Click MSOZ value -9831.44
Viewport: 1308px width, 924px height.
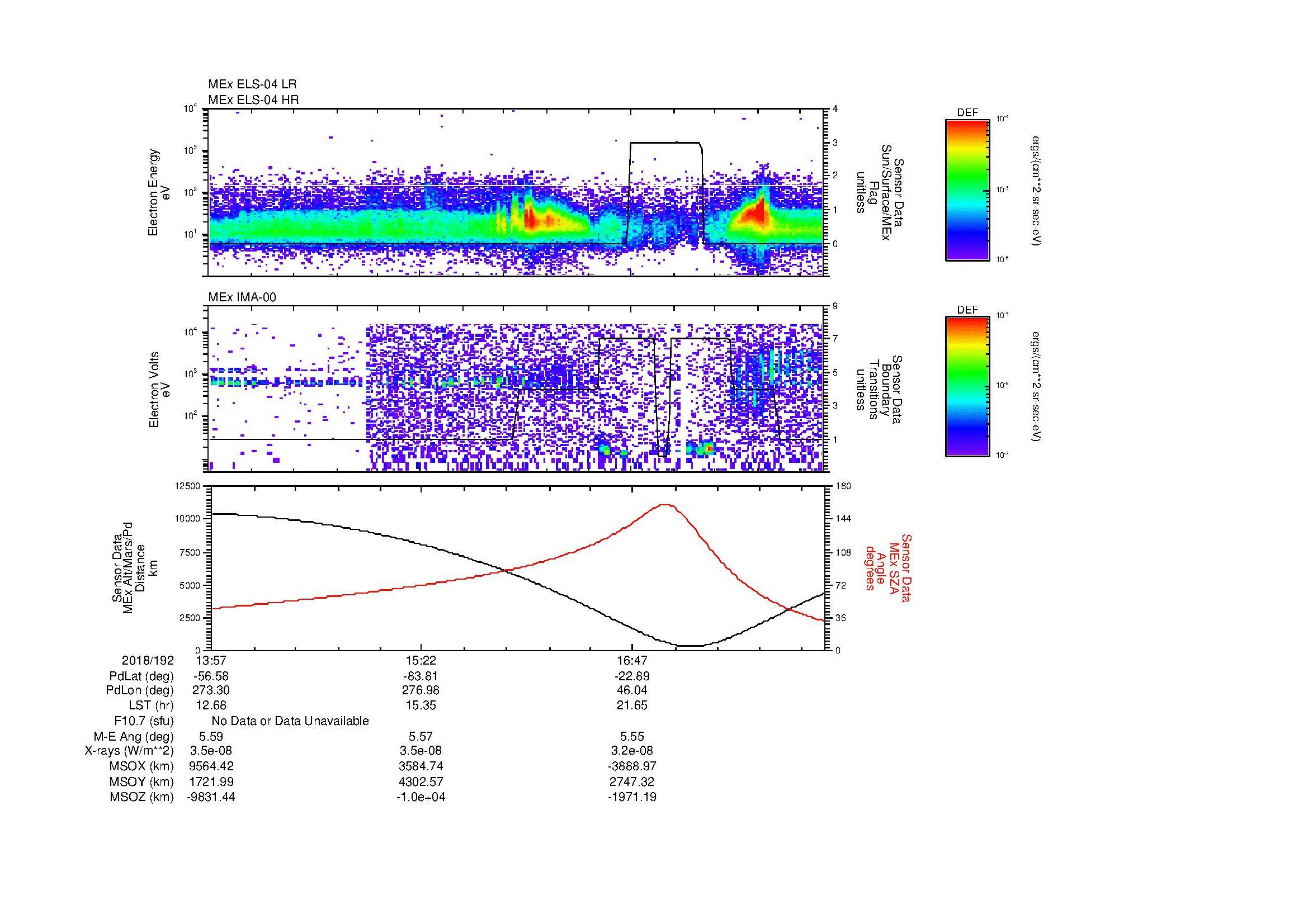point(211,797)
